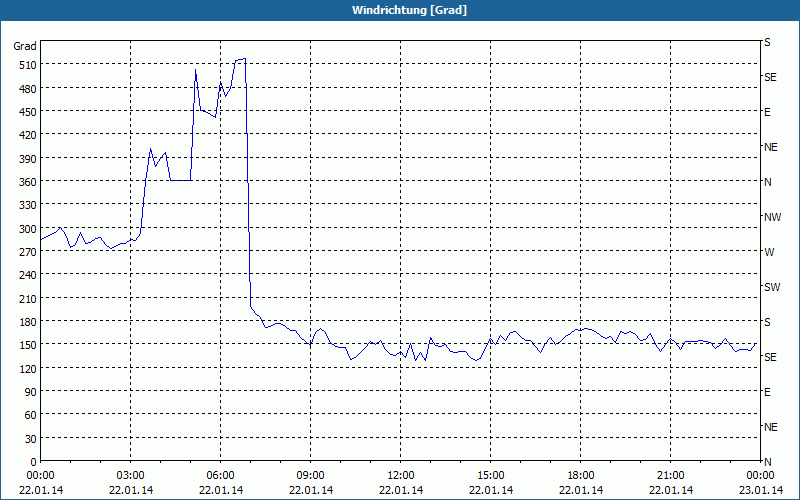Viewport: 800px width, 500px height.
Task: Select the 23.01.14 date label
Action: pos(760,490)
